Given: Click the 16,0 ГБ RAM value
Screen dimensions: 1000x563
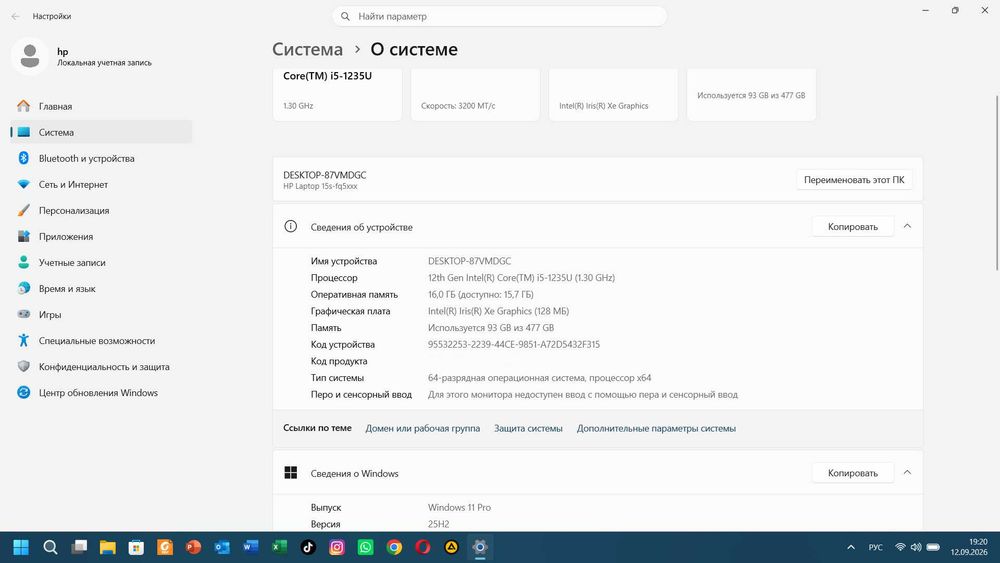Looking at the screenshot, I should pyautogui.click(x=480, y=295).
